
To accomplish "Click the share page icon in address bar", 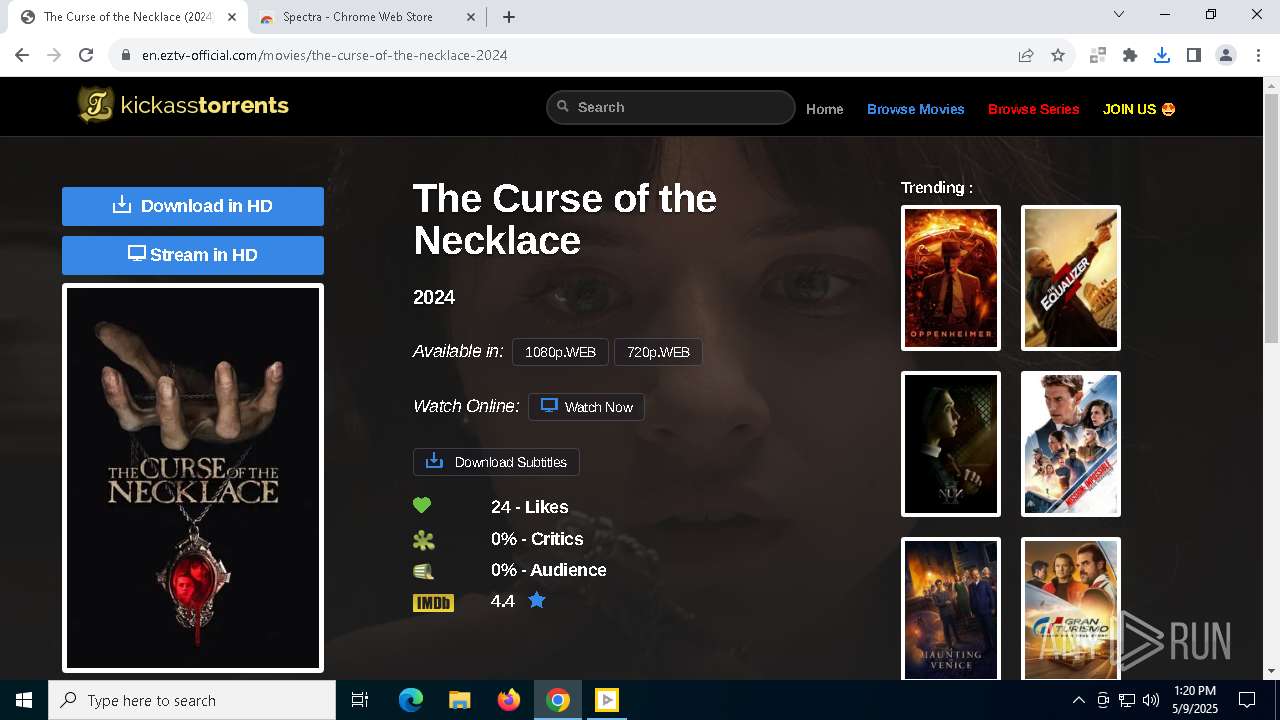I will tap(1026, 55).
